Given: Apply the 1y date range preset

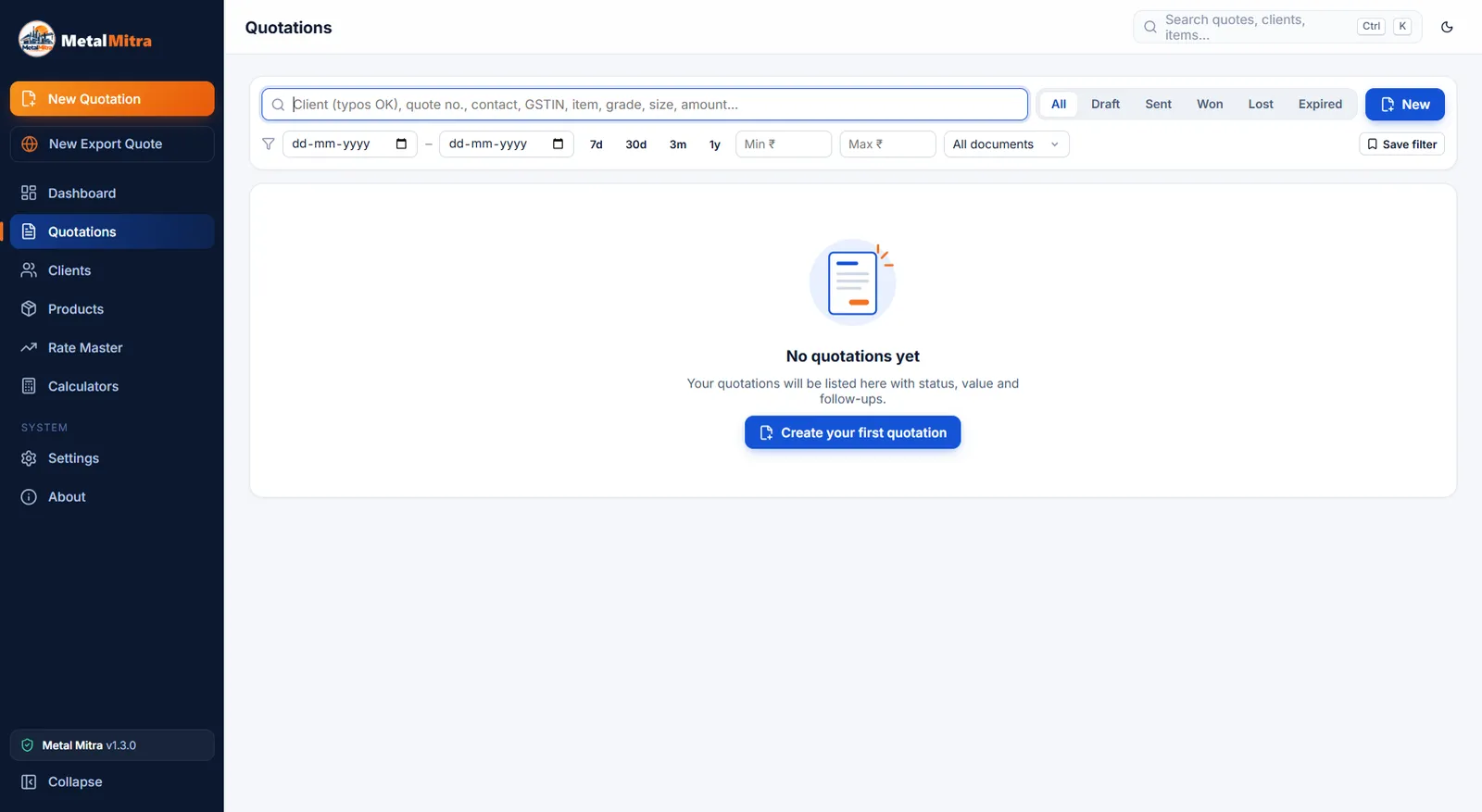Looking at the screenshot, I should click(x=715, y=144).
